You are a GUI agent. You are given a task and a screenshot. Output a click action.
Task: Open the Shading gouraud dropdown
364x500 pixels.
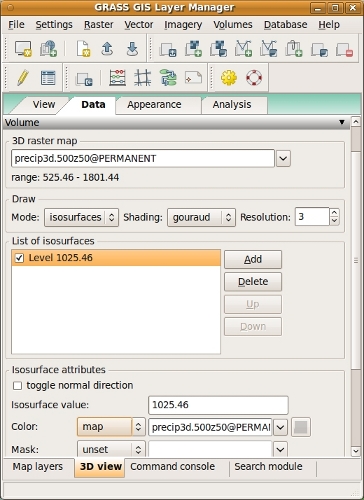201,217
